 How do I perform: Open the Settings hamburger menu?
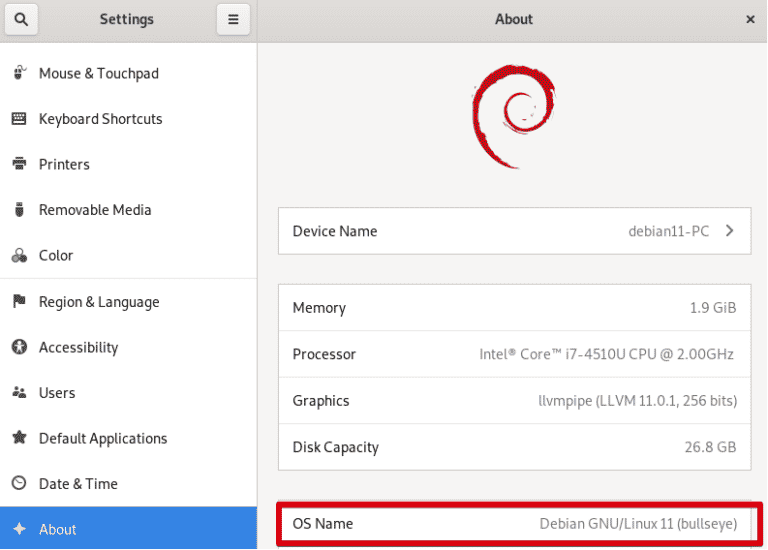pyautogui.click(x=233, y=20)
